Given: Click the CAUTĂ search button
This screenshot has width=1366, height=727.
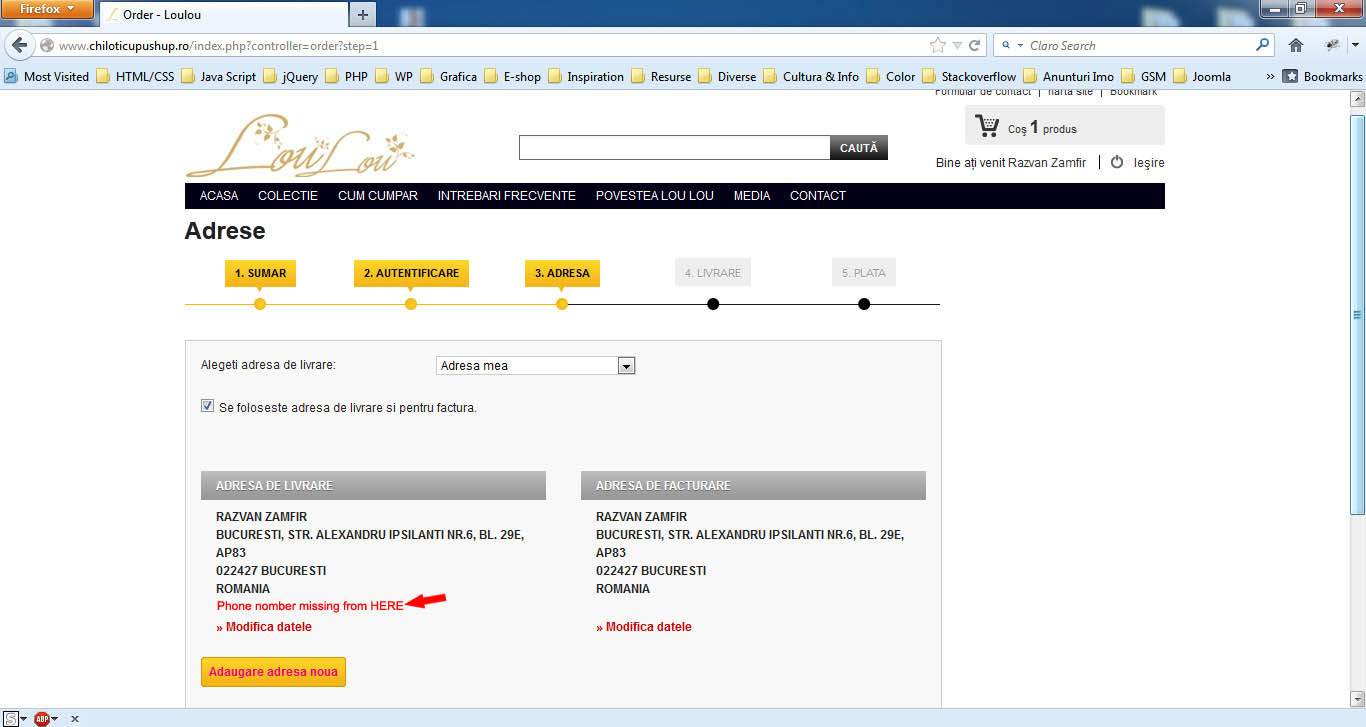Looking at the screenshot, I should [x=859, y=148].
